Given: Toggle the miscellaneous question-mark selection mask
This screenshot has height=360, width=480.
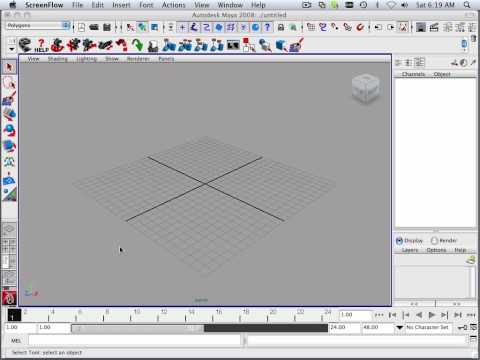Looking at the screenshot, I should point(267,27).
